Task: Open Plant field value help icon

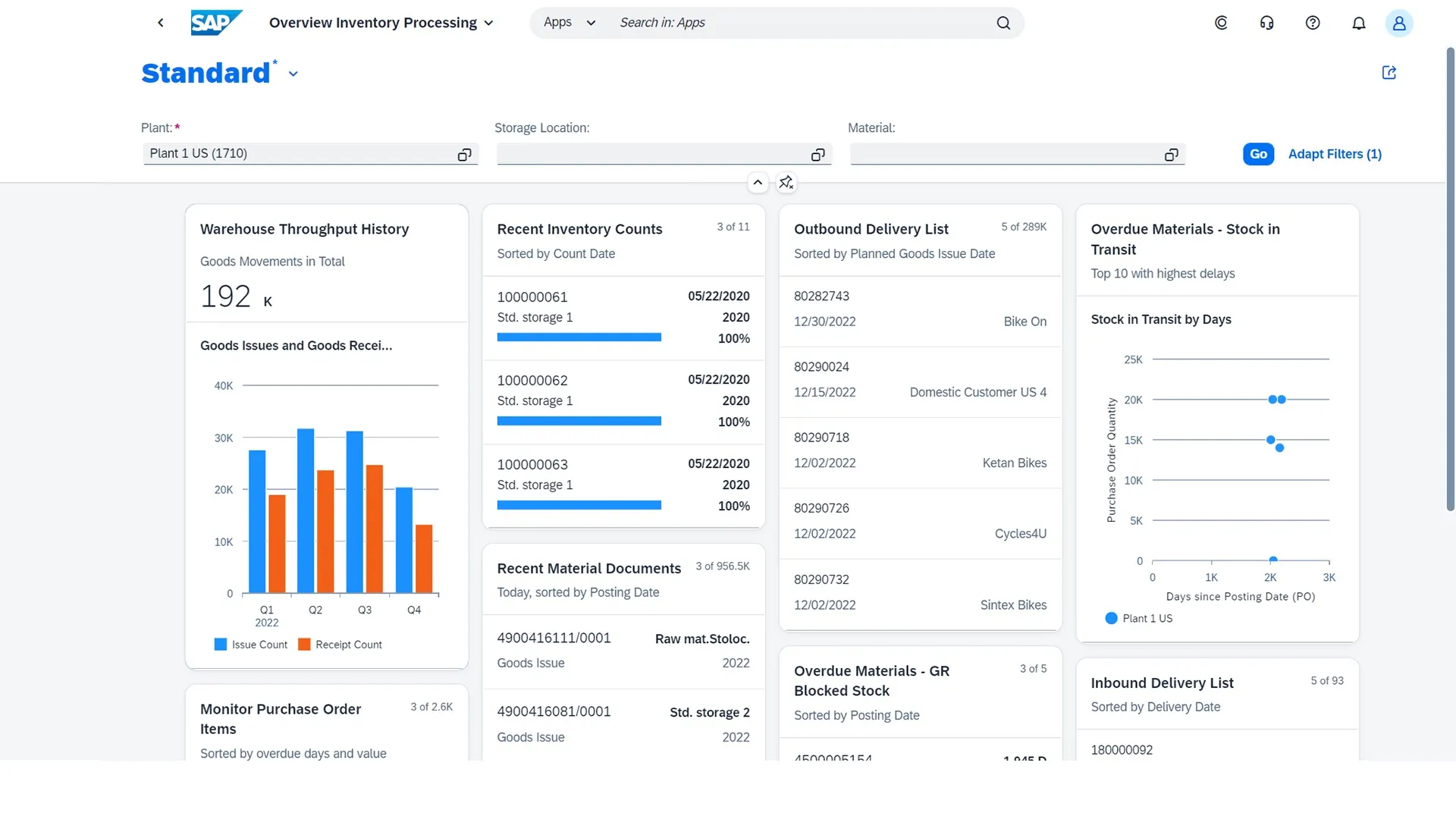Action: point(464,155)
